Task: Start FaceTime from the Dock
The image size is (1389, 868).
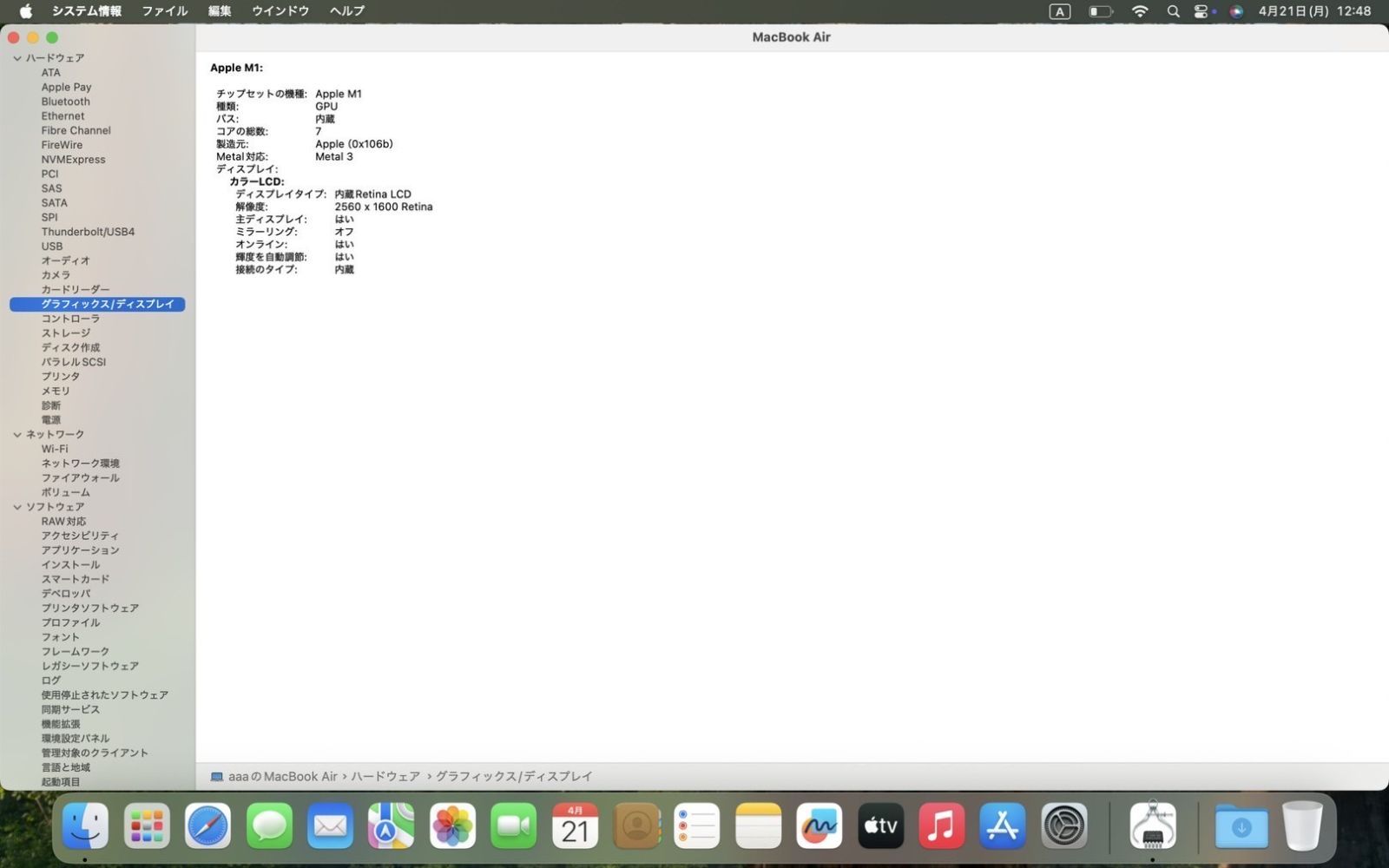Action: (x=513, y=825)
